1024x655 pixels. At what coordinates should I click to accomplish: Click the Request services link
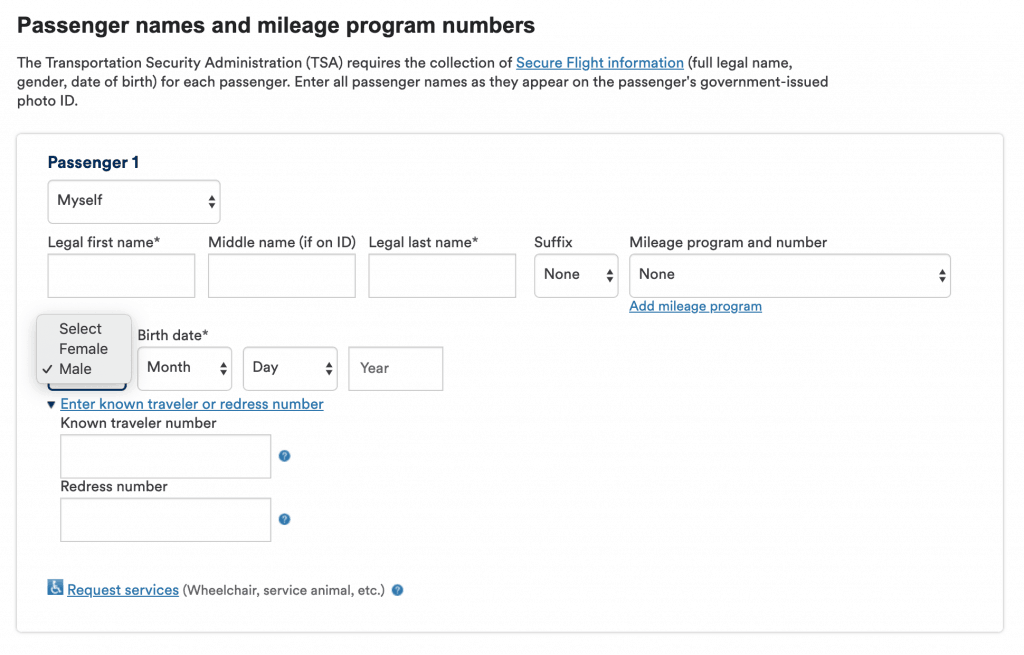[123, 590]
